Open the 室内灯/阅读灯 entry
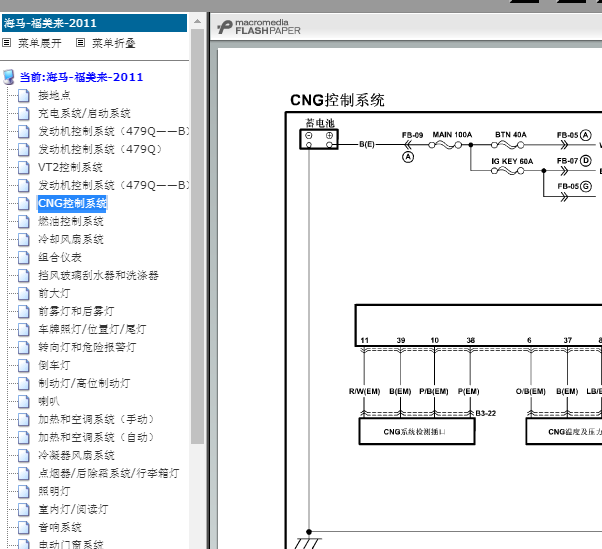 tap(74, 509)
